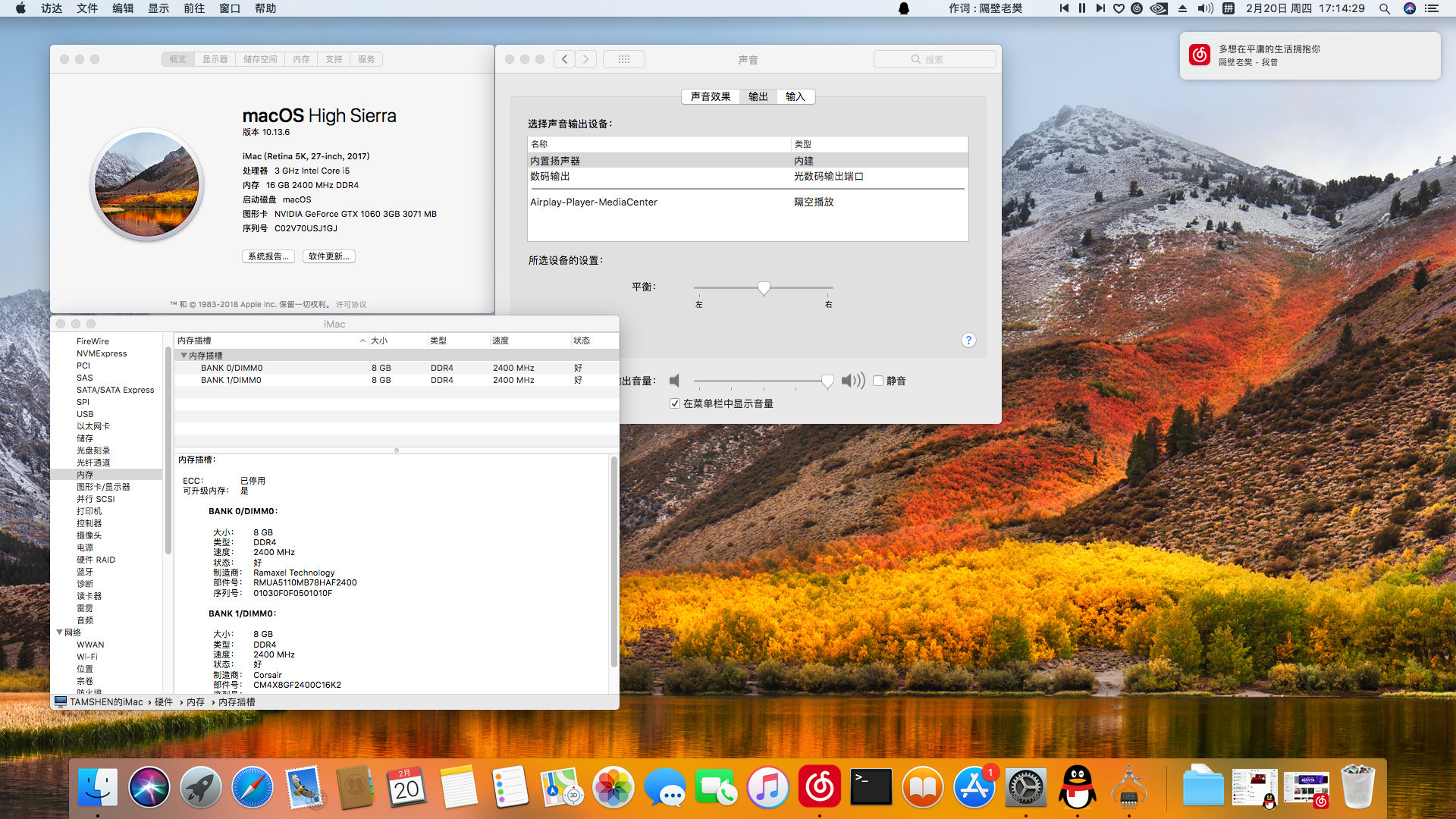Viewport: 1456px width, 819px height.
Task: Open QQ penguin app in Dock
Action: tap(1078, 787)
